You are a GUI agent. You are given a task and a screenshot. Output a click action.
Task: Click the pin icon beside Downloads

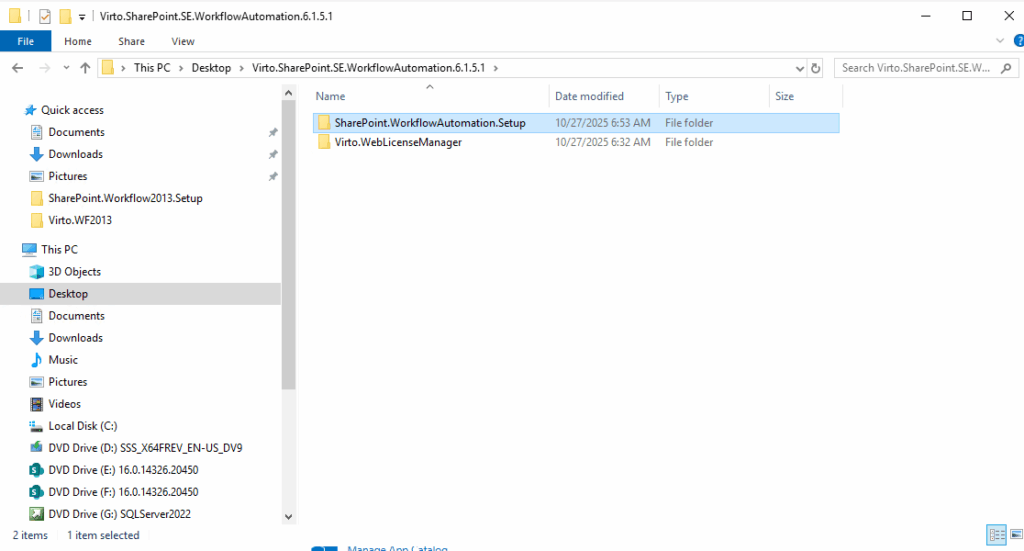pyautogui.click(x=273, y=155)
